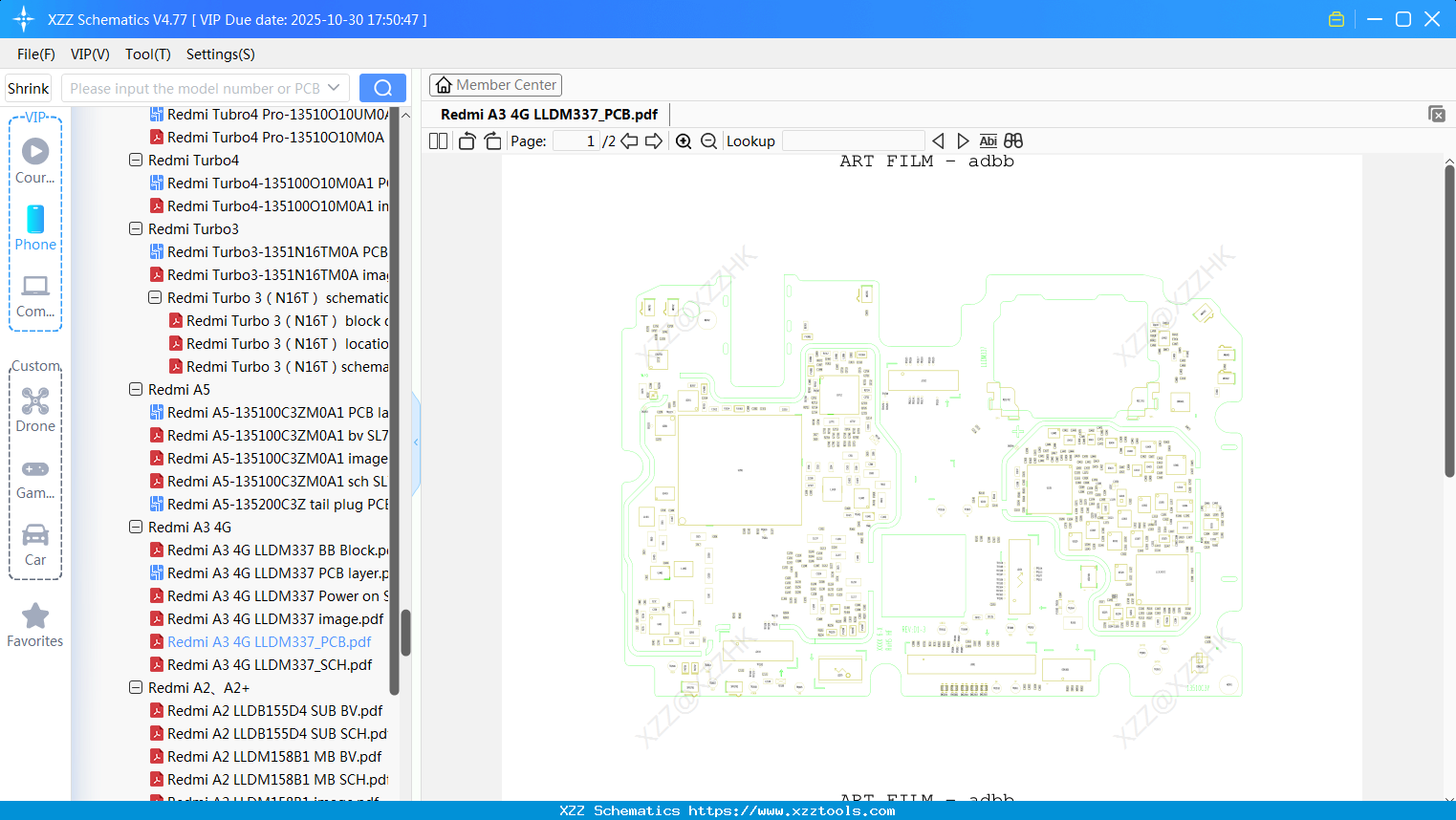This screenshot has height=820, width=1456.
Task: Collapse the Redmi A3 4G group
Action: [x=135, y=527]
